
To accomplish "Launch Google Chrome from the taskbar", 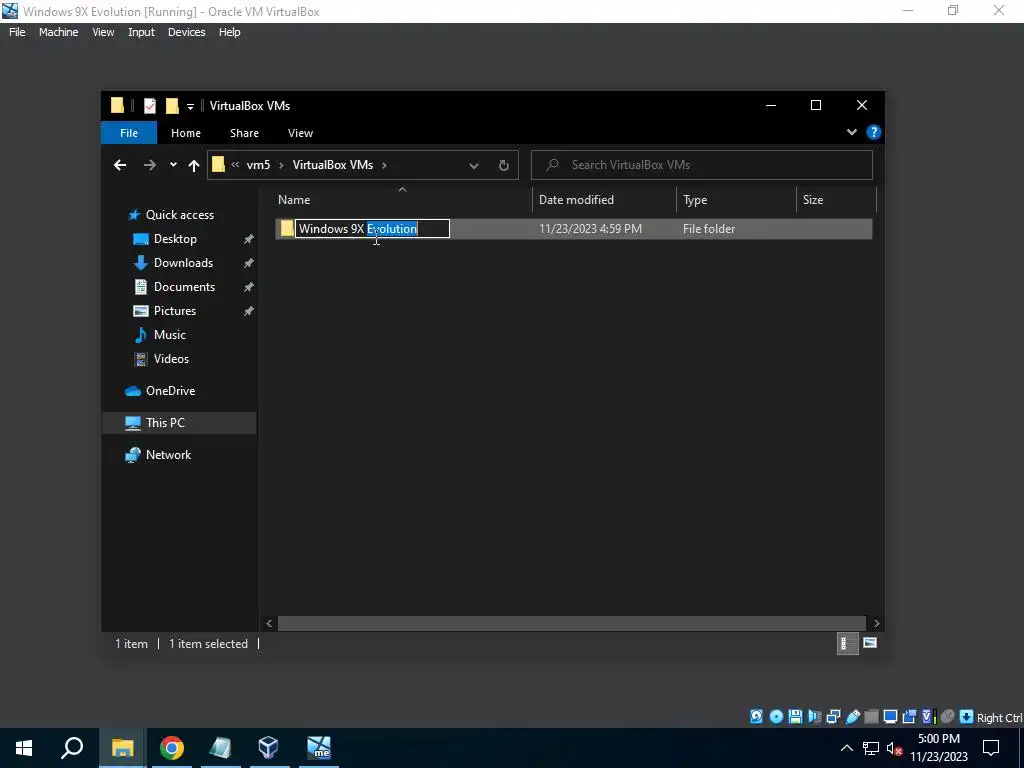I will point(172,748).
